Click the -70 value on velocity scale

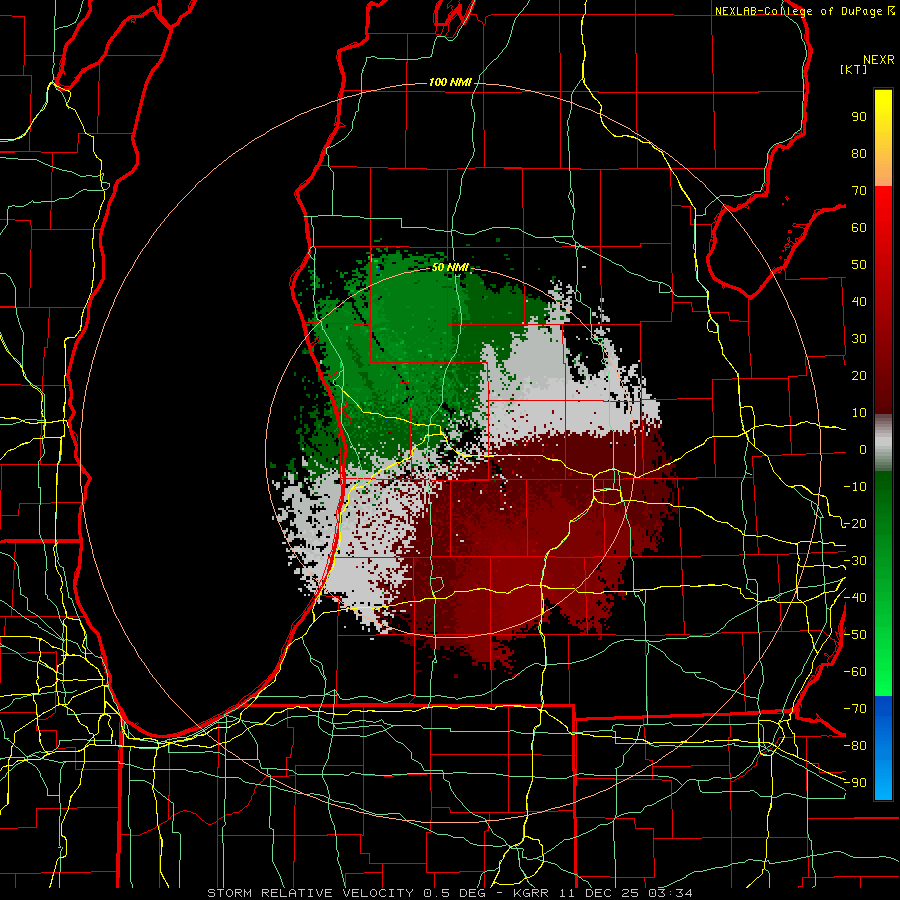[x=855, y=709]
